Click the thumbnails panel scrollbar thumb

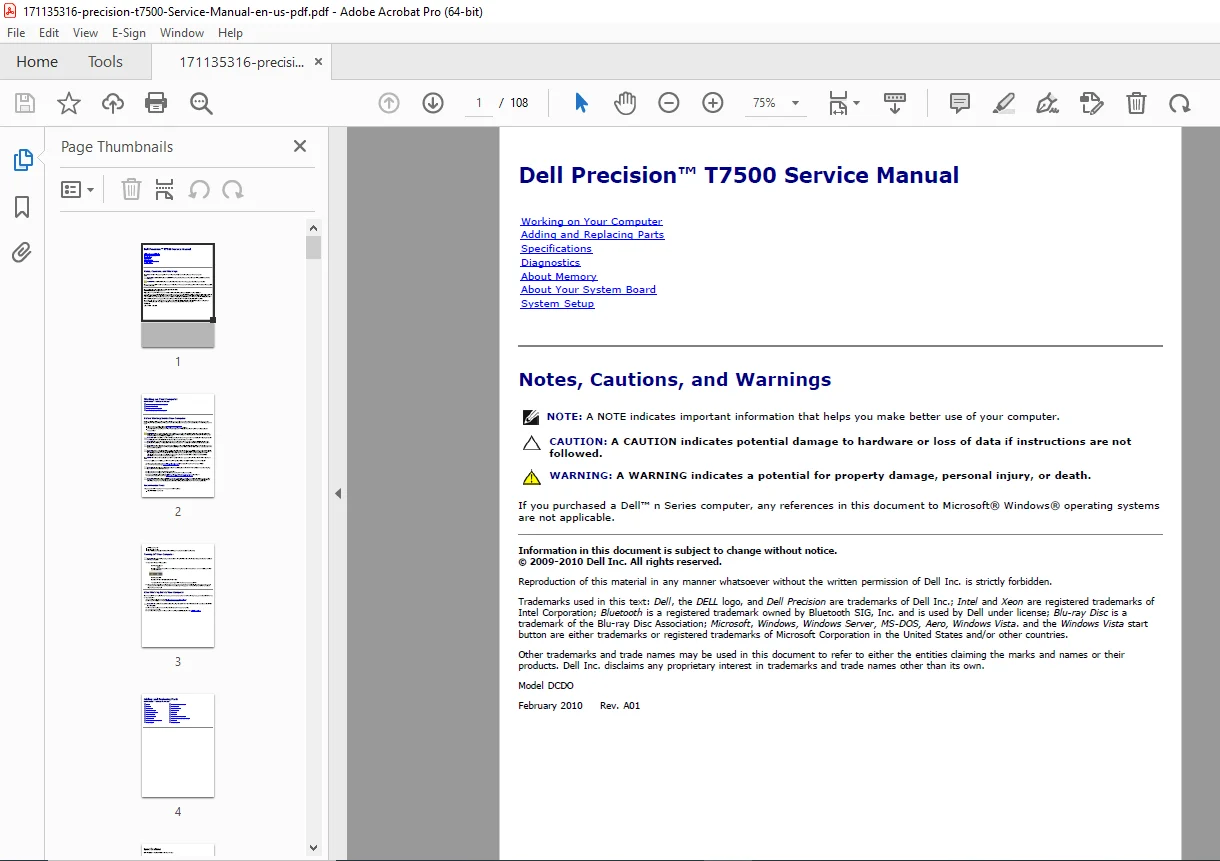click(314, 247)
